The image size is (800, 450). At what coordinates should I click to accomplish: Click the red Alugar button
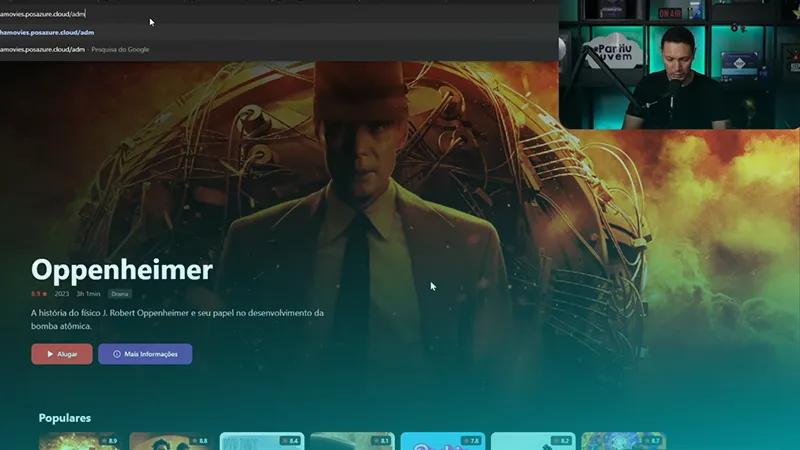(x=62, y=354)
